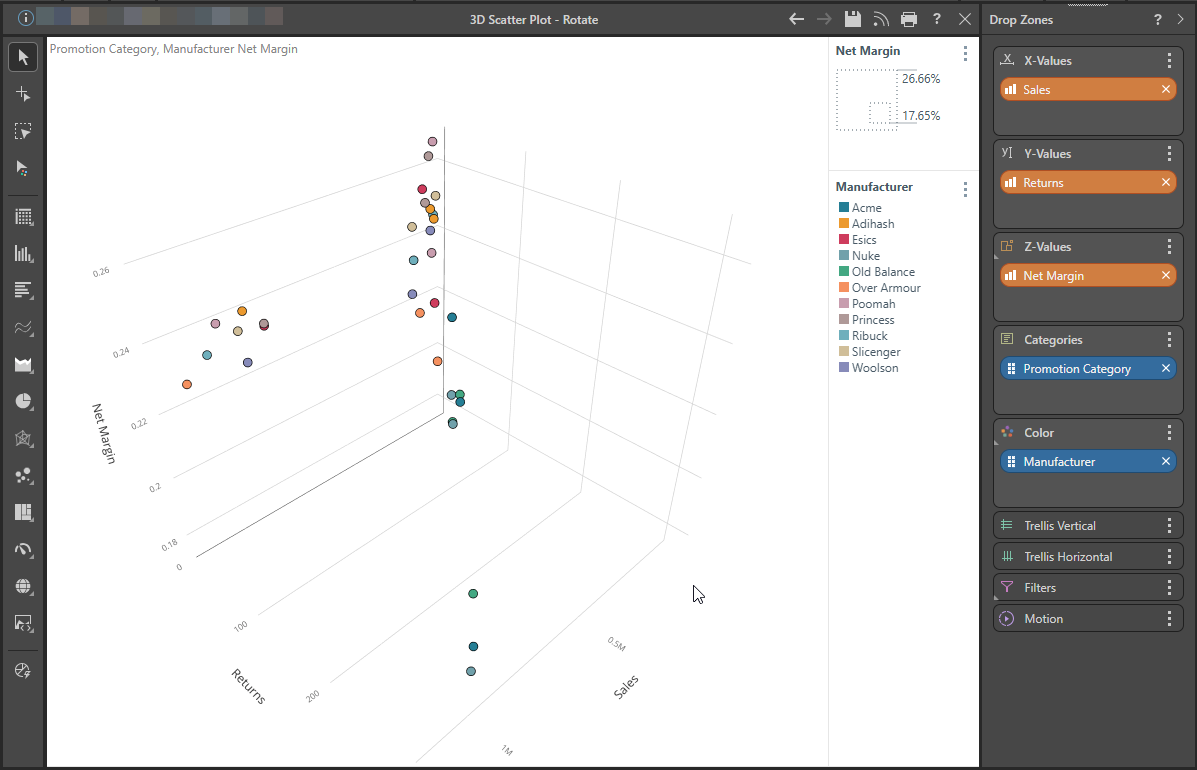Pick the horizontal bar chart visualization

[x=23, y=291]
